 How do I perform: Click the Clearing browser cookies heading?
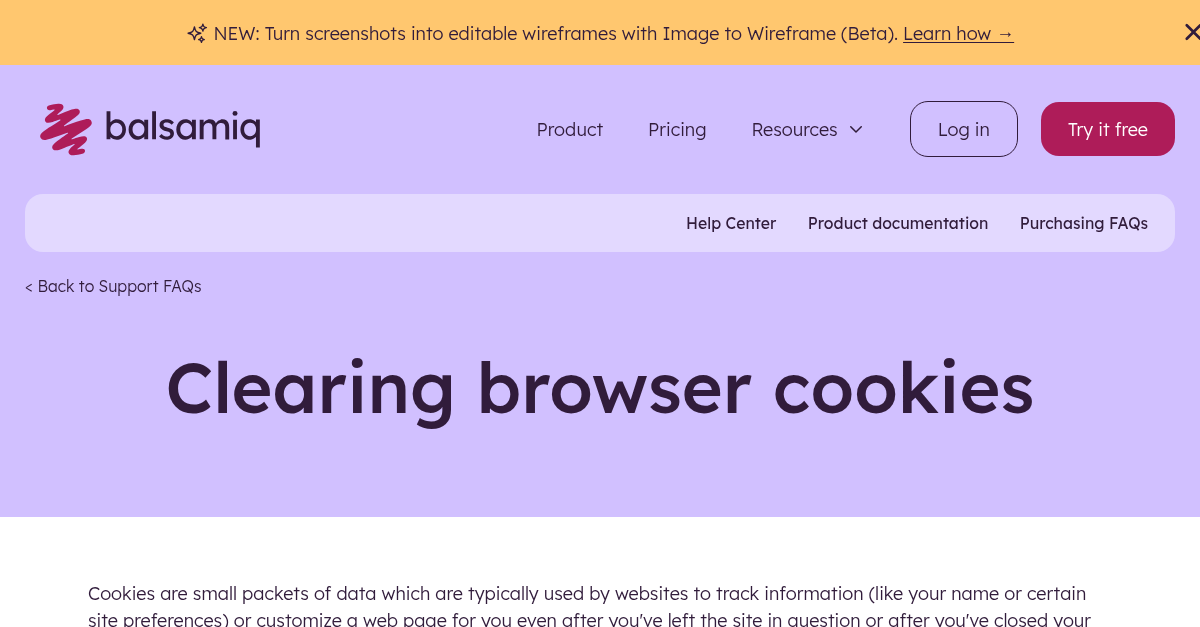pyautogui.click(x=600, y=388)
